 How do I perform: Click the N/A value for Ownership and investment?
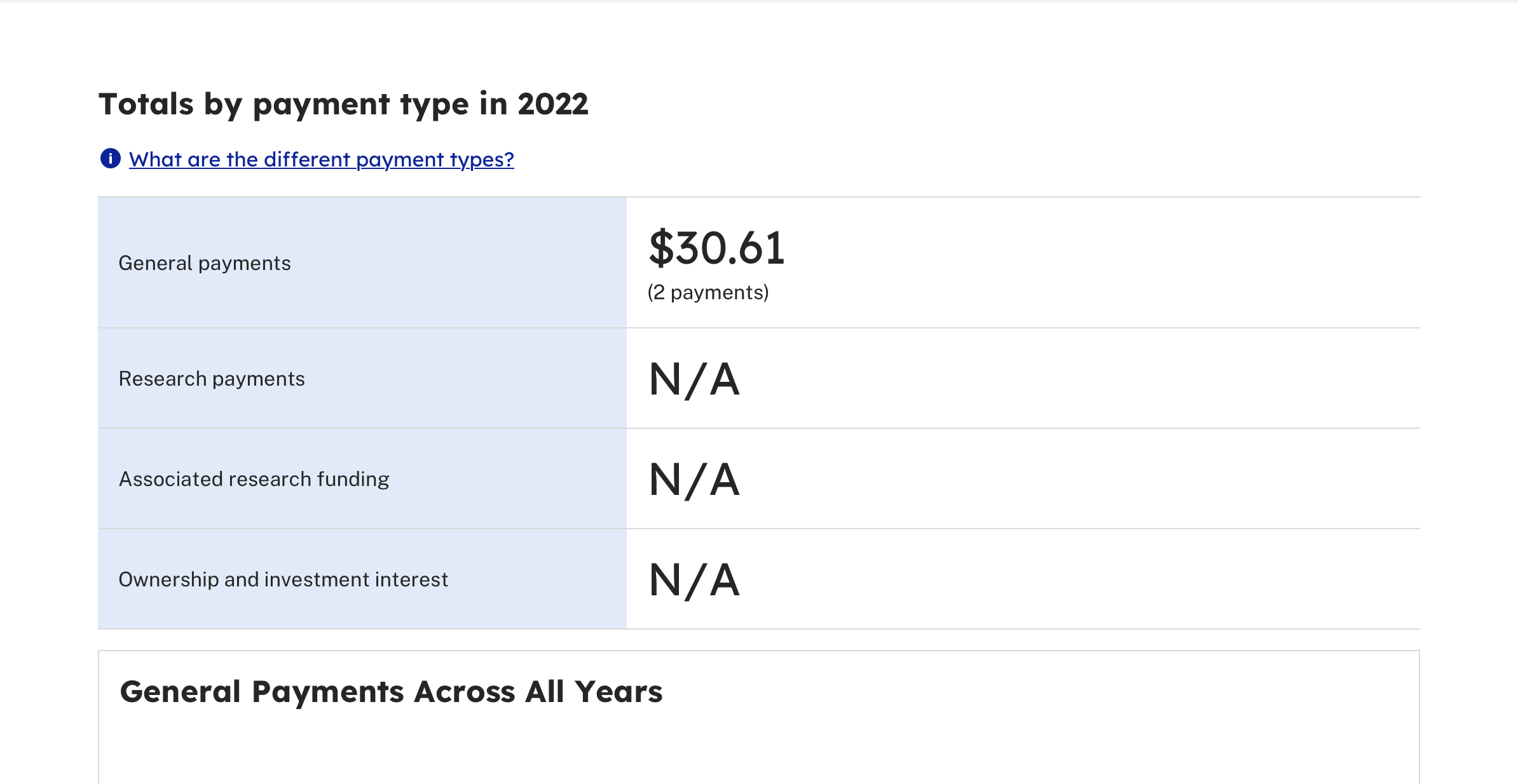(x=694, y=580)
